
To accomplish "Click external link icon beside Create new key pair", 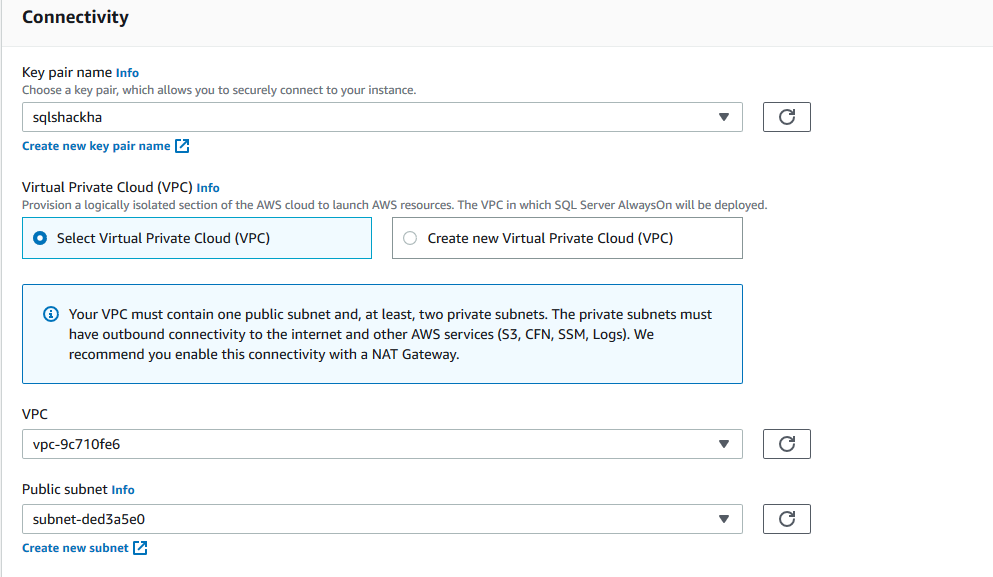I will pos(182,146).
